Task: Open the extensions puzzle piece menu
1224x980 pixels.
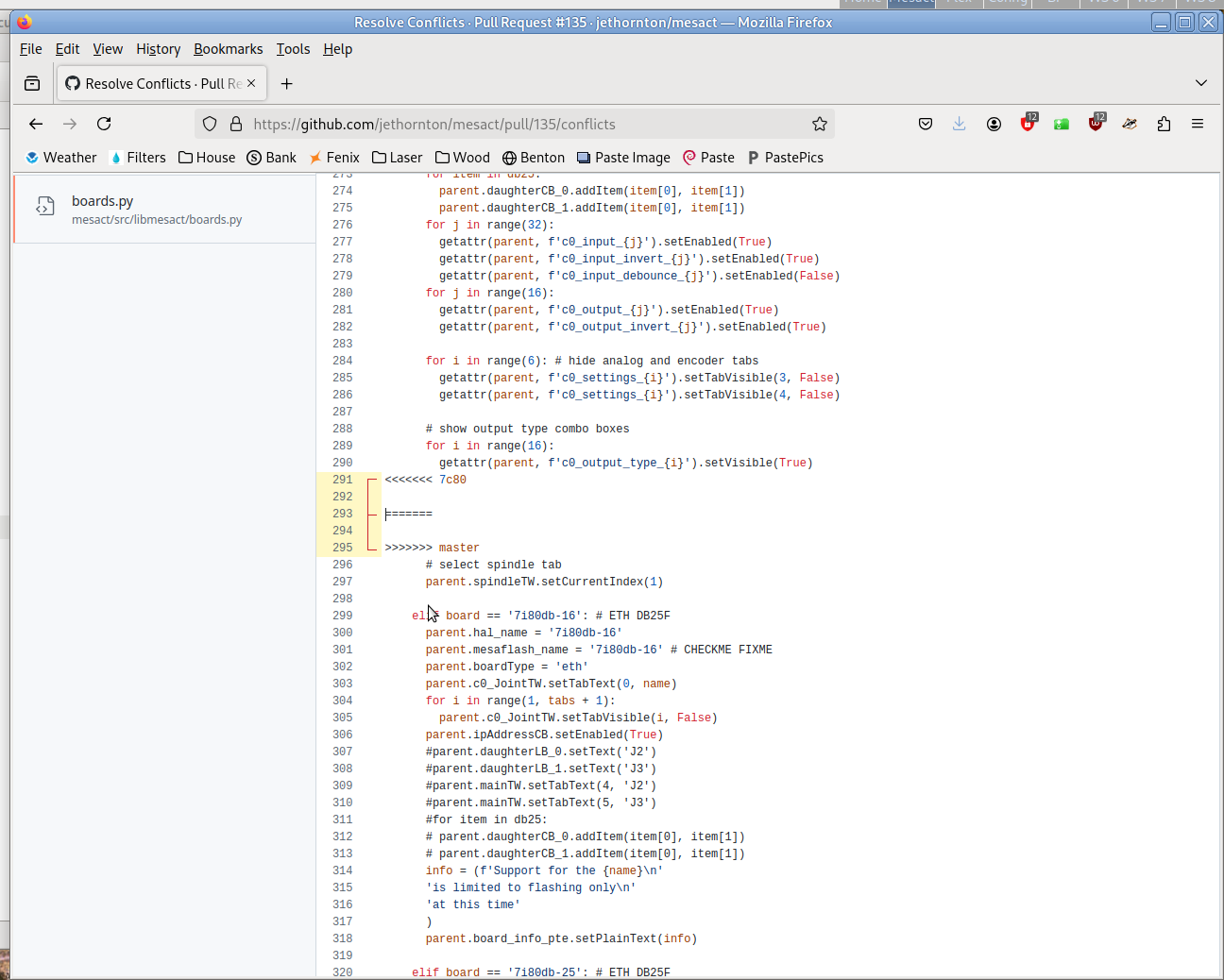Action: coord(1164,124)
